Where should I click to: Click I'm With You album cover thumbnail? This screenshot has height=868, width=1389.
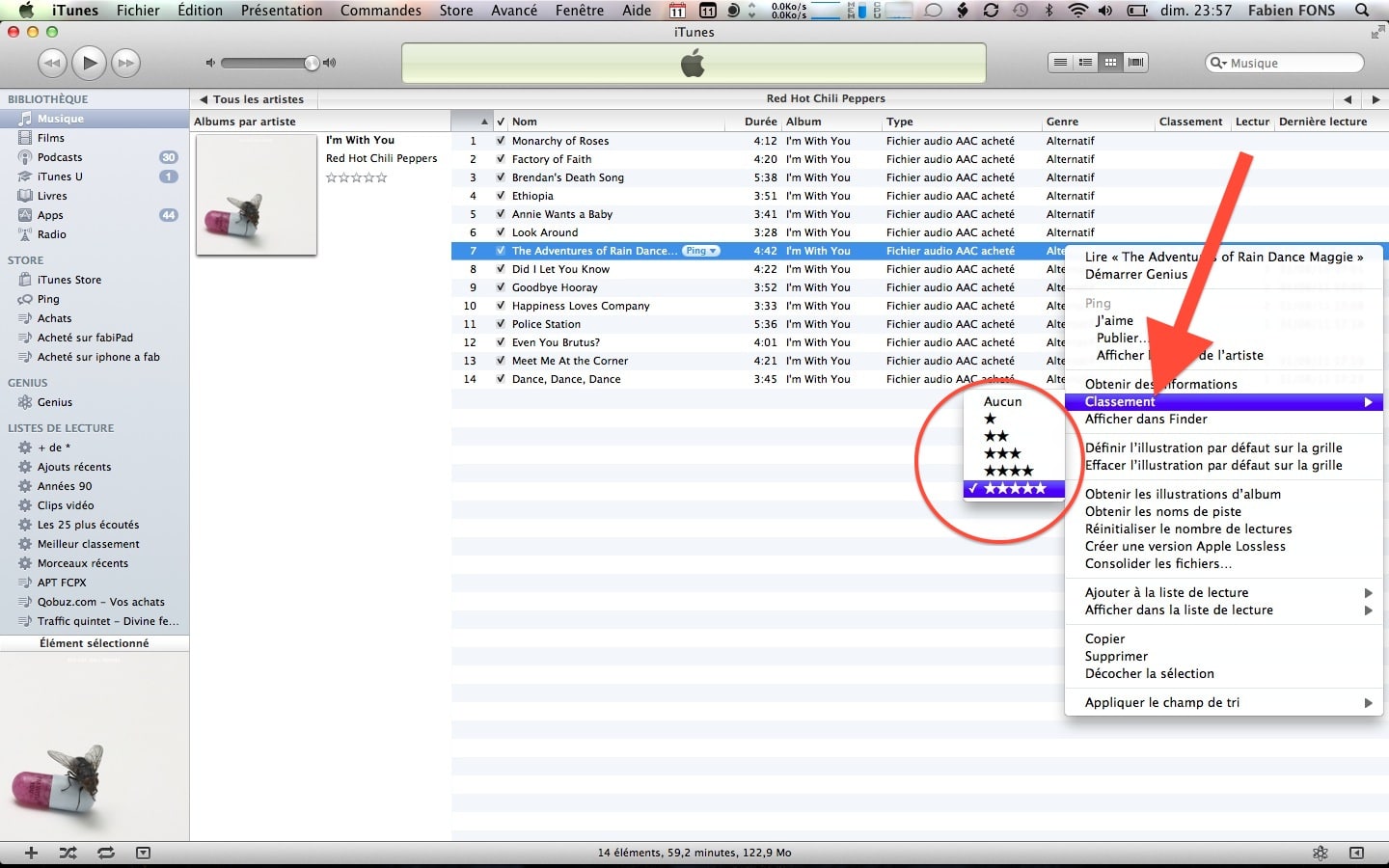pyautogui.click(x=257, y=195)
